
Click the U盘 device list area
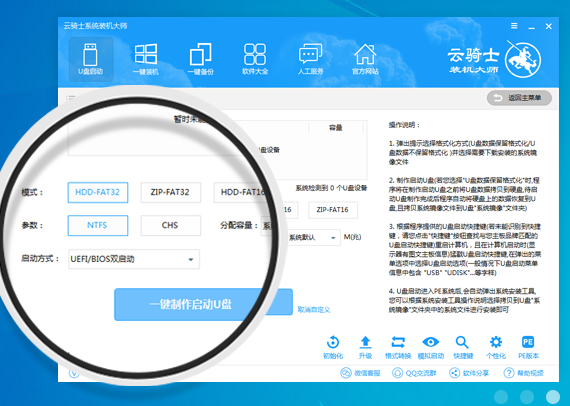click(217, 150)
